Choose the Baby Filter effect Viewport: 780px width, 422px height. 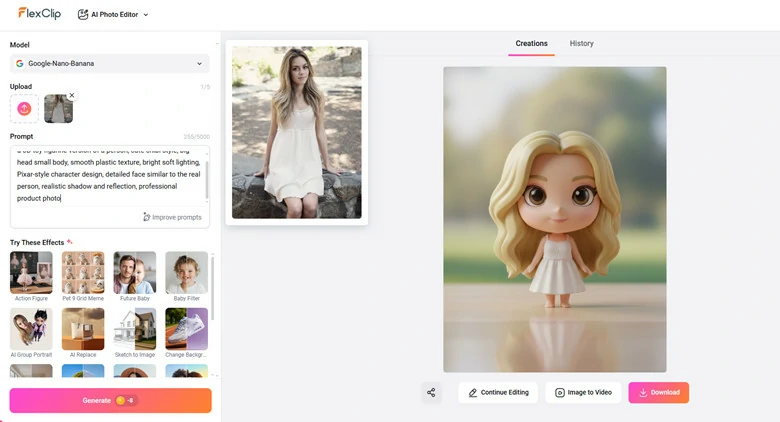187,276
